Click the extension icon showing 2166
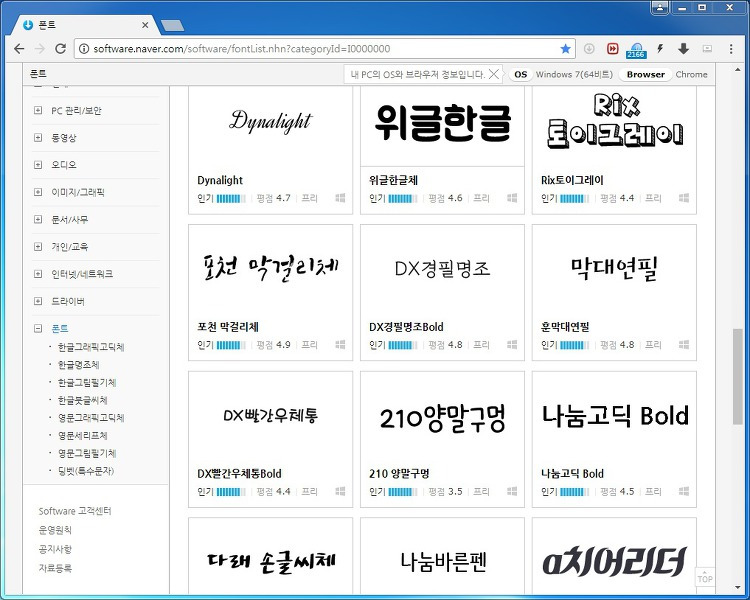 pyautogui.click(x=636, y=50)
